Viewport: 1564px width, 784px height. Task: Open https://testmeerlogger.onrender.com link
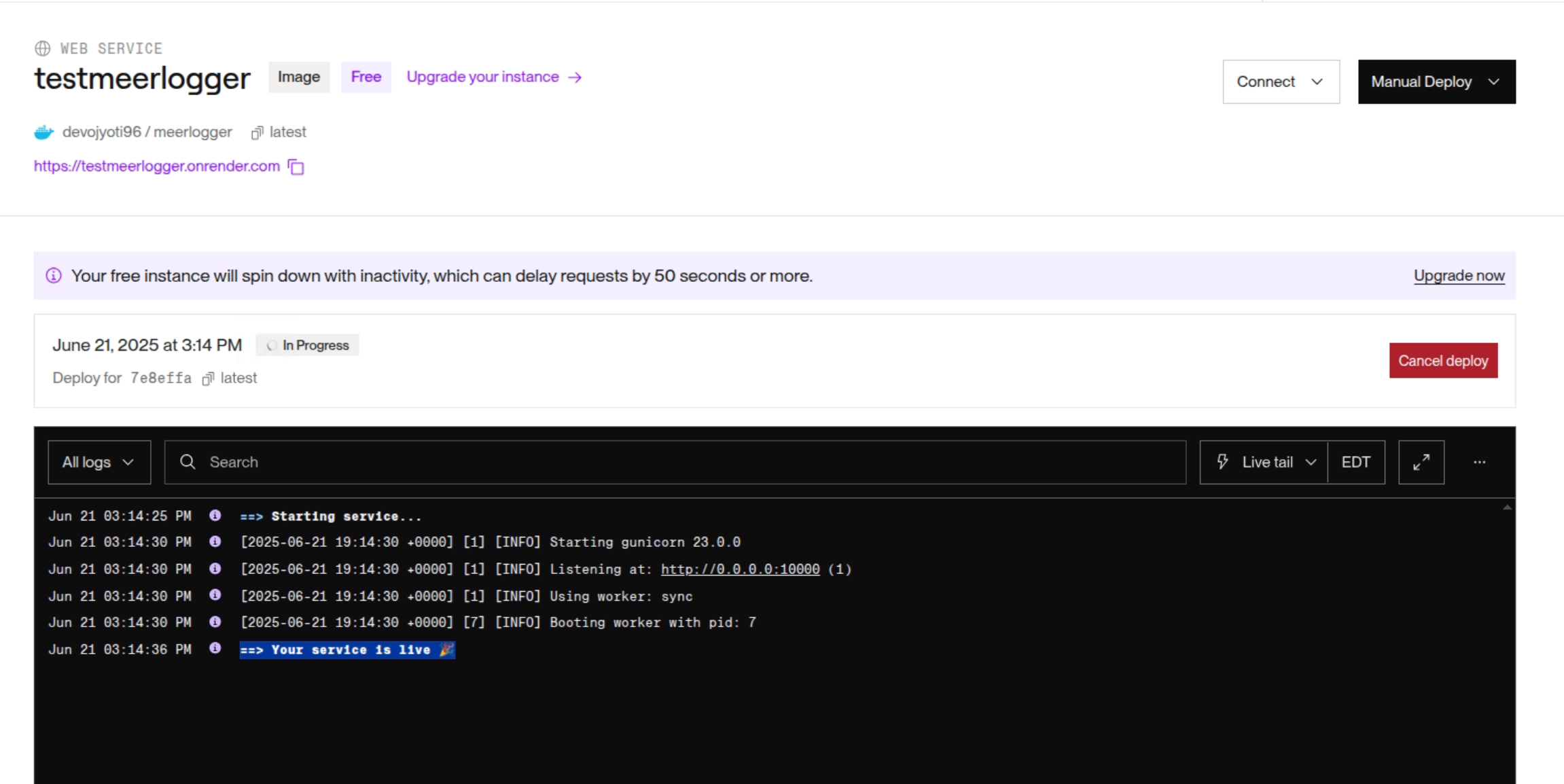tap(157, 166)
